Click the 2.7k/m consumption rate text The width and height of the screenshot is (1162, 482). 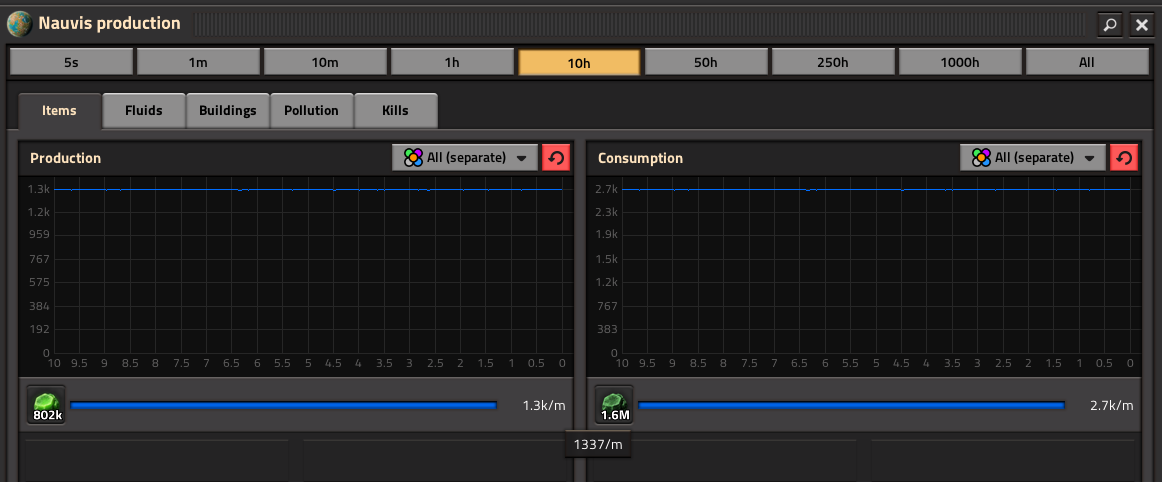pyautogui.click(x=1112, y=406)
